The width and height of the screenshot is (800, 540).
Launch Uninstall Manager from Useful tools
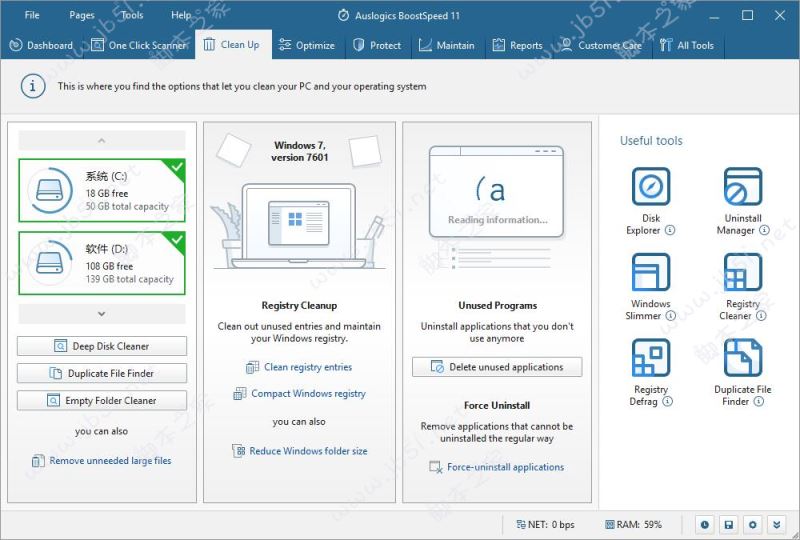[742, 187]
